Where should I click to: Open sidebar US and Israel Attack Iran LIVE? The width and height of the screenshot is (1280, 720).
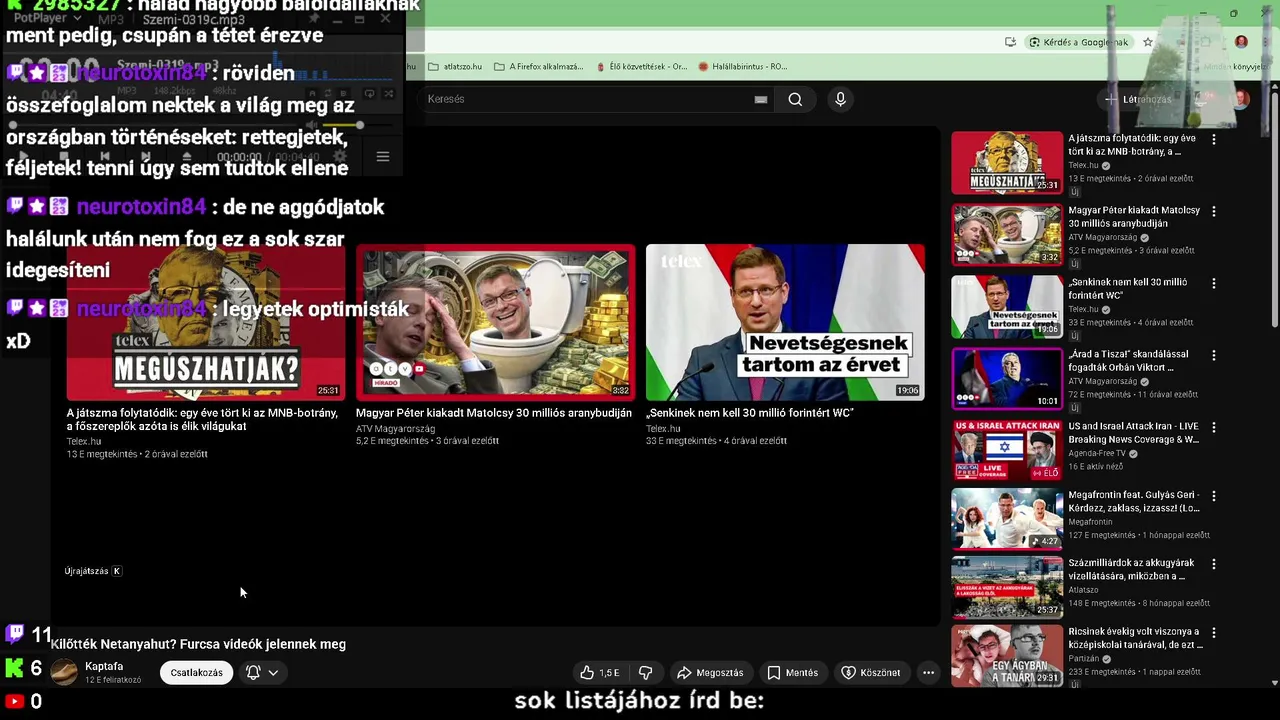1133,433
